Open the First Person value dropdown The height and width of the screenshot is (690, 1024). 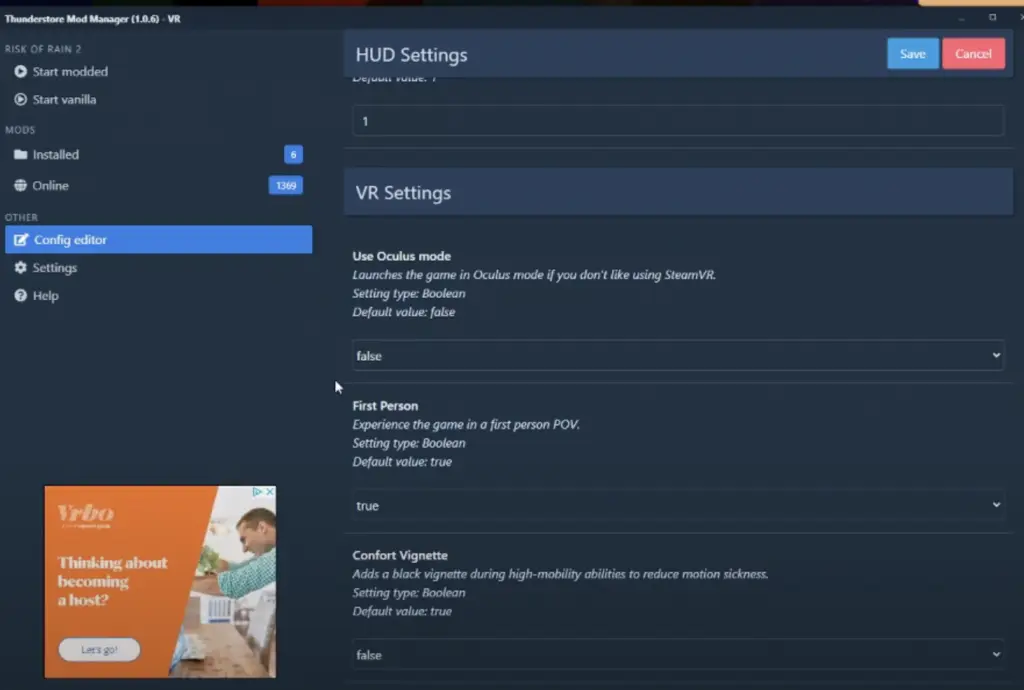tap(678, 505)
